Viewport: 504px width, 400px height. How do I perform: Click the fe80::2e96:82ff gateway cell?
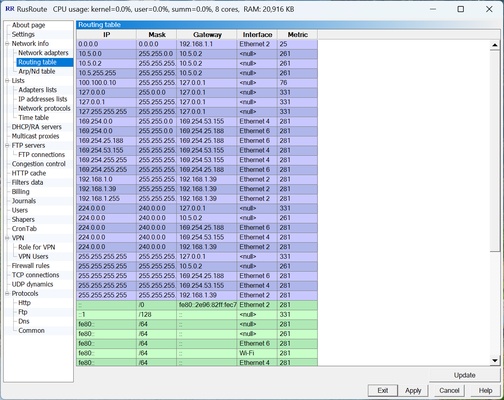207,305
